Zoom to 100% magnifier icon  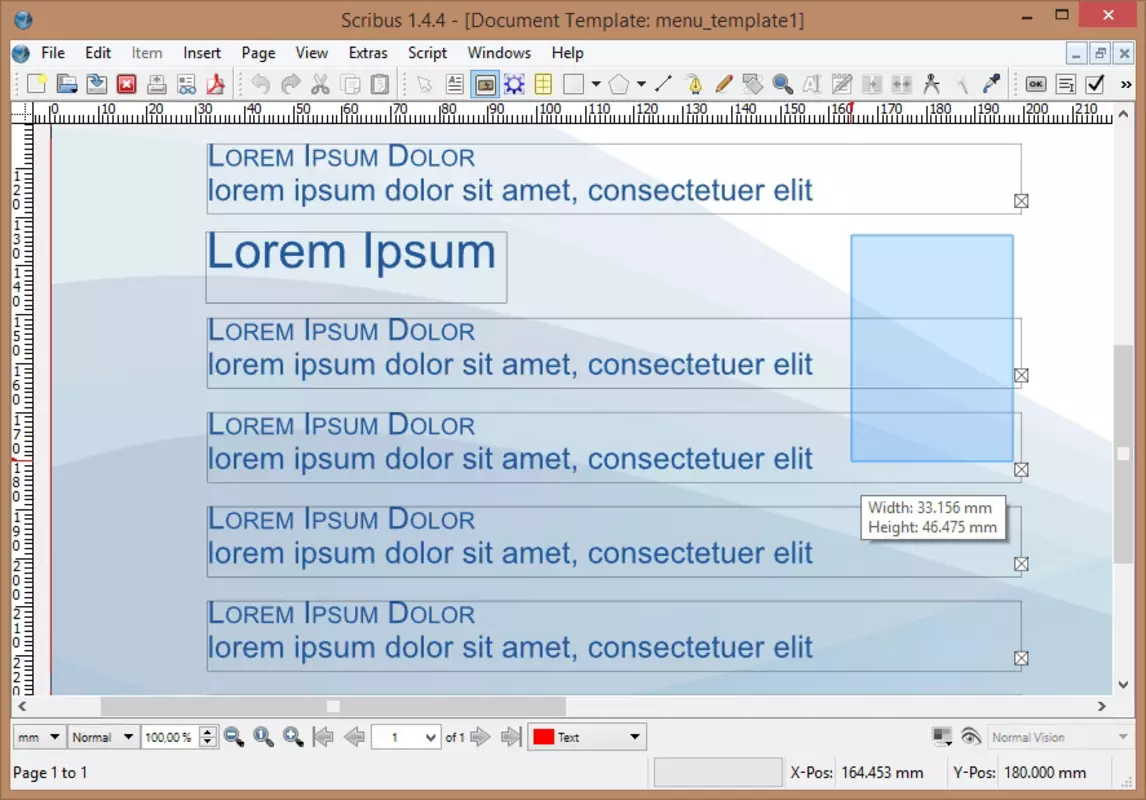click(263, 737)
